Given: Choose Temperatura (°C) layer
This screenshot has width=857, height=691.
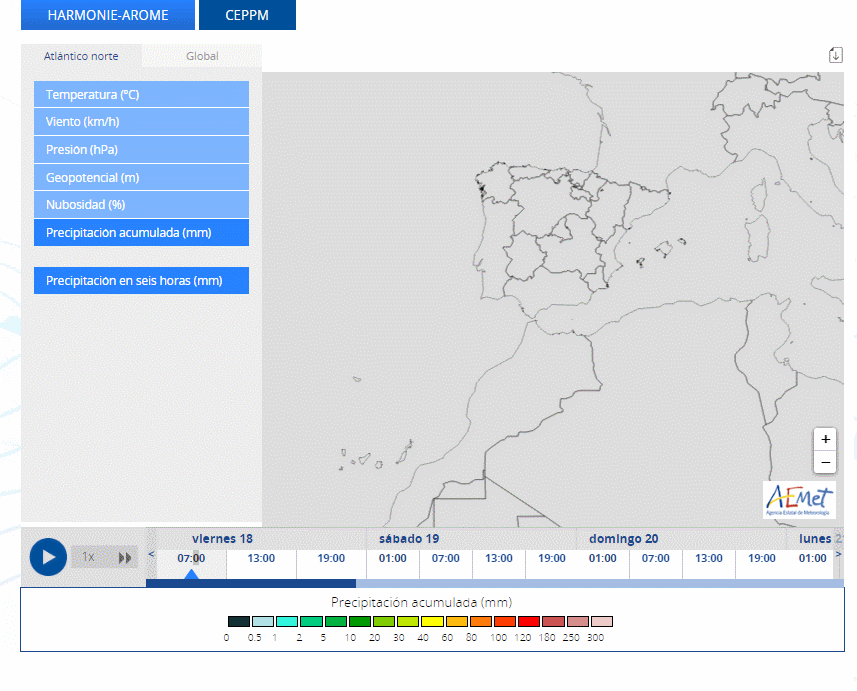Looking at the screenshot, I should coord(141,95).
